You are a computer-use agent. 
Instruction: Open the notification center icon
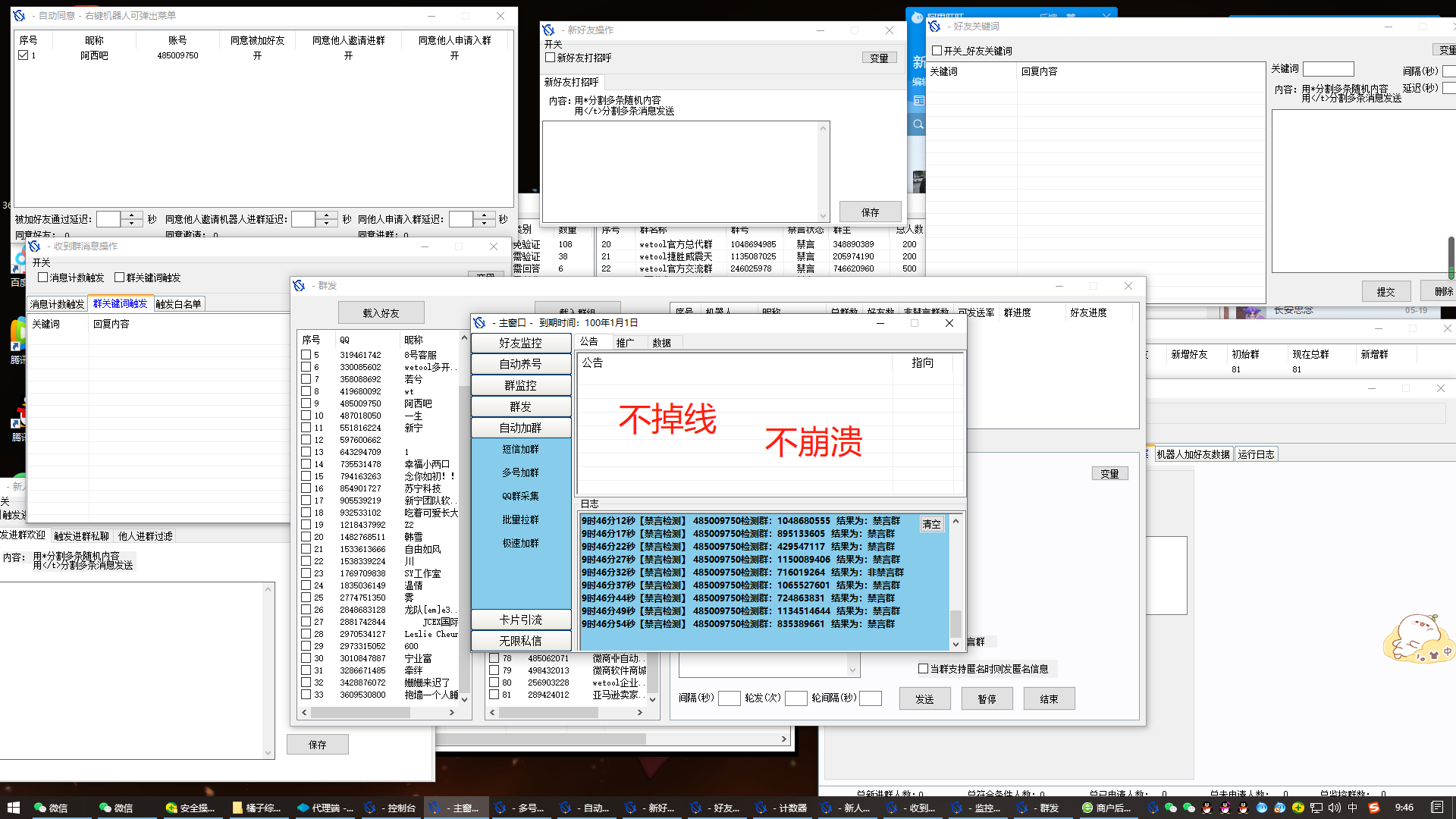coord(1437,808)
